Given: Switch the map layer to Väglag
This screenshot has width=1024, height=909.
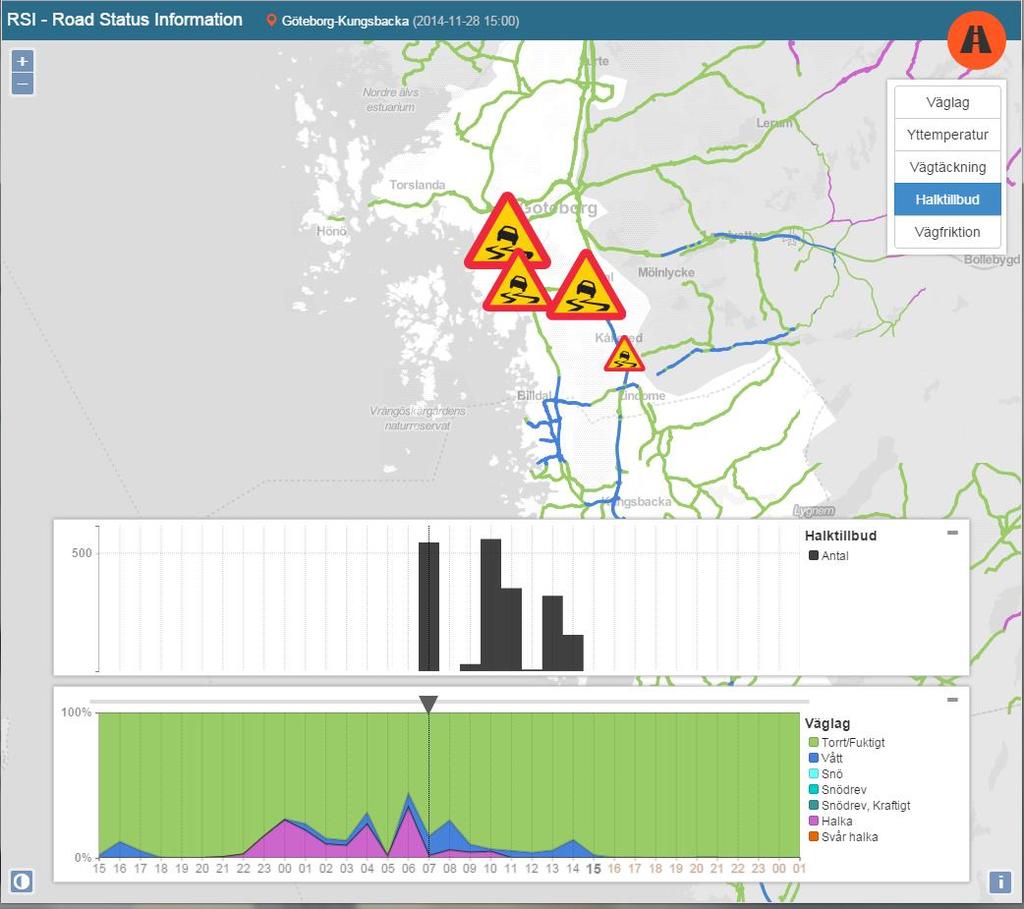Looking at the screenshot, I should 947,103.
